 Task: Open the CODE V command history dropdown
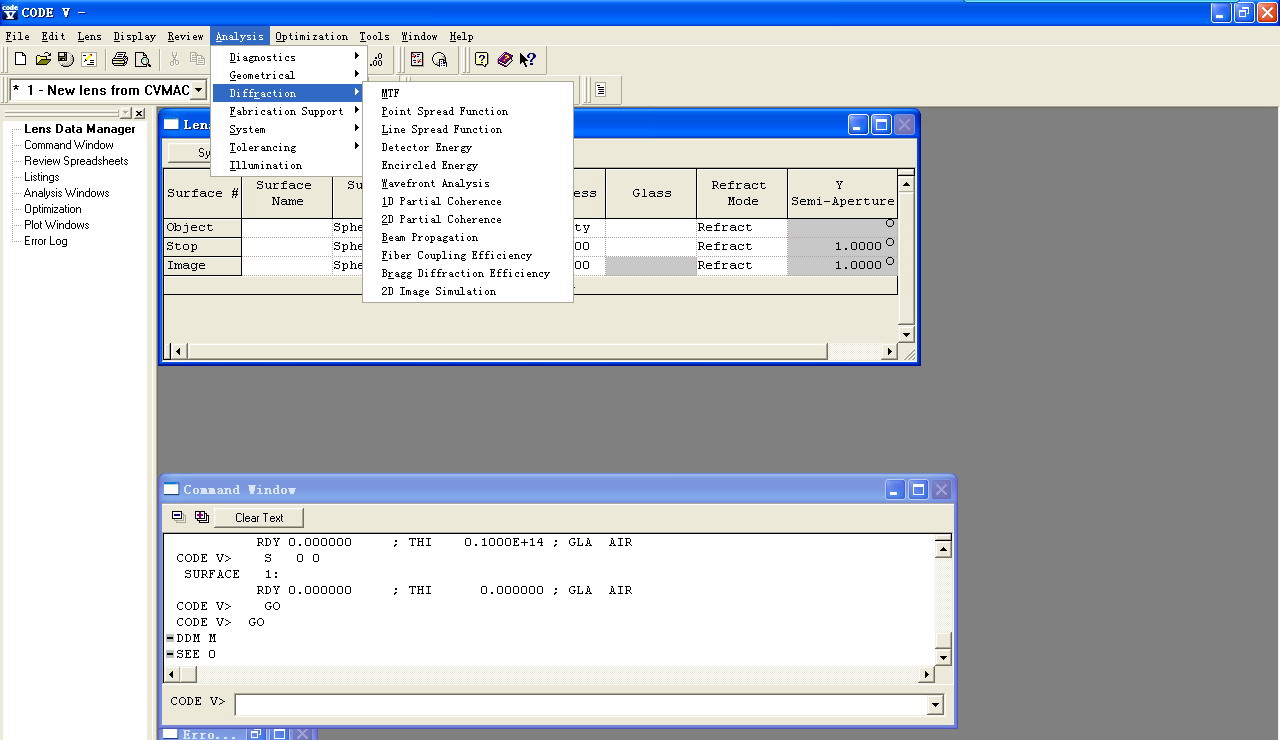click(935, 705)
